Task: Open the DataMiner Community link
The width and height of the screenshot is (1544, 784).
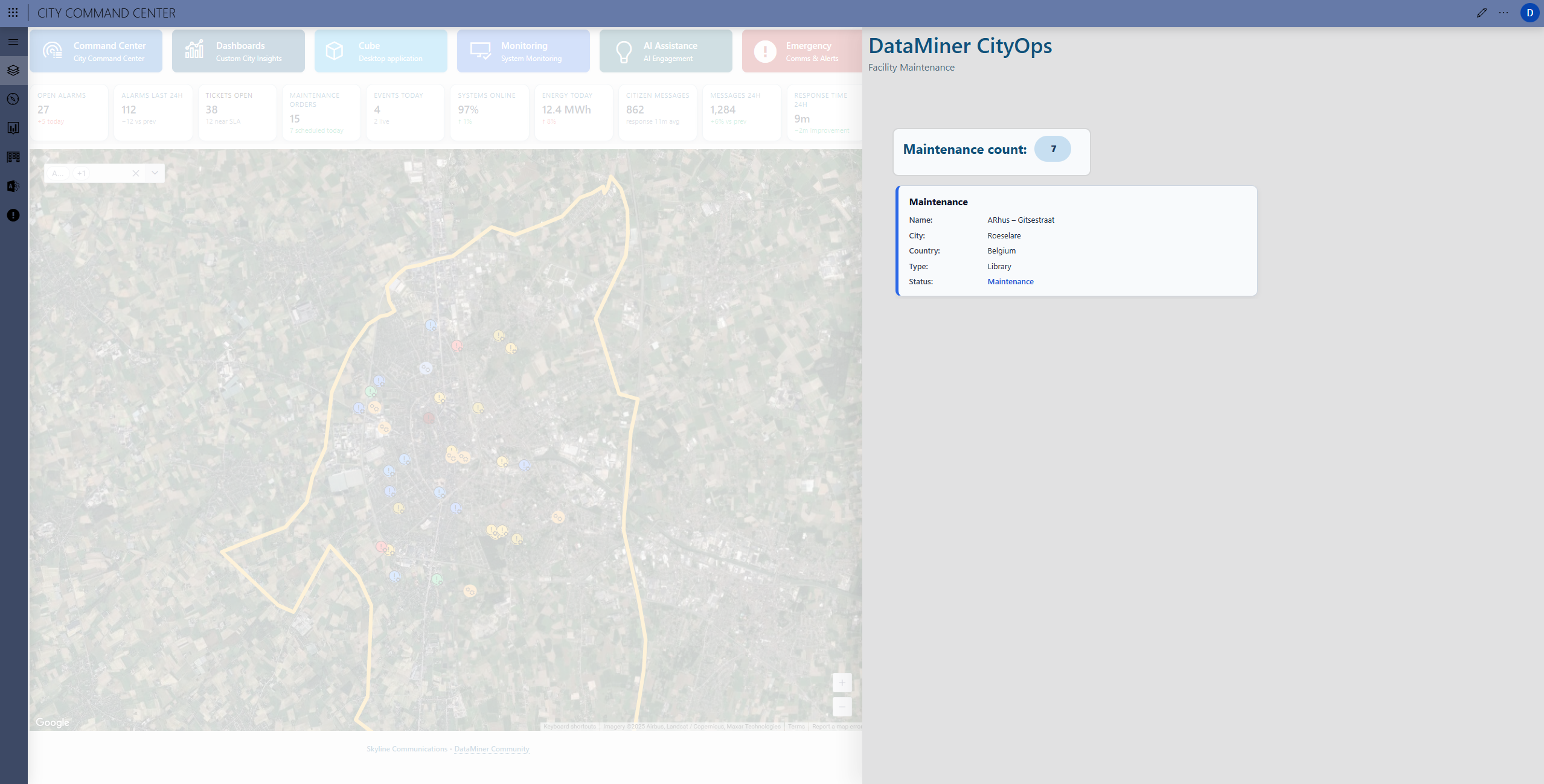Action: (x=492, y=749)
